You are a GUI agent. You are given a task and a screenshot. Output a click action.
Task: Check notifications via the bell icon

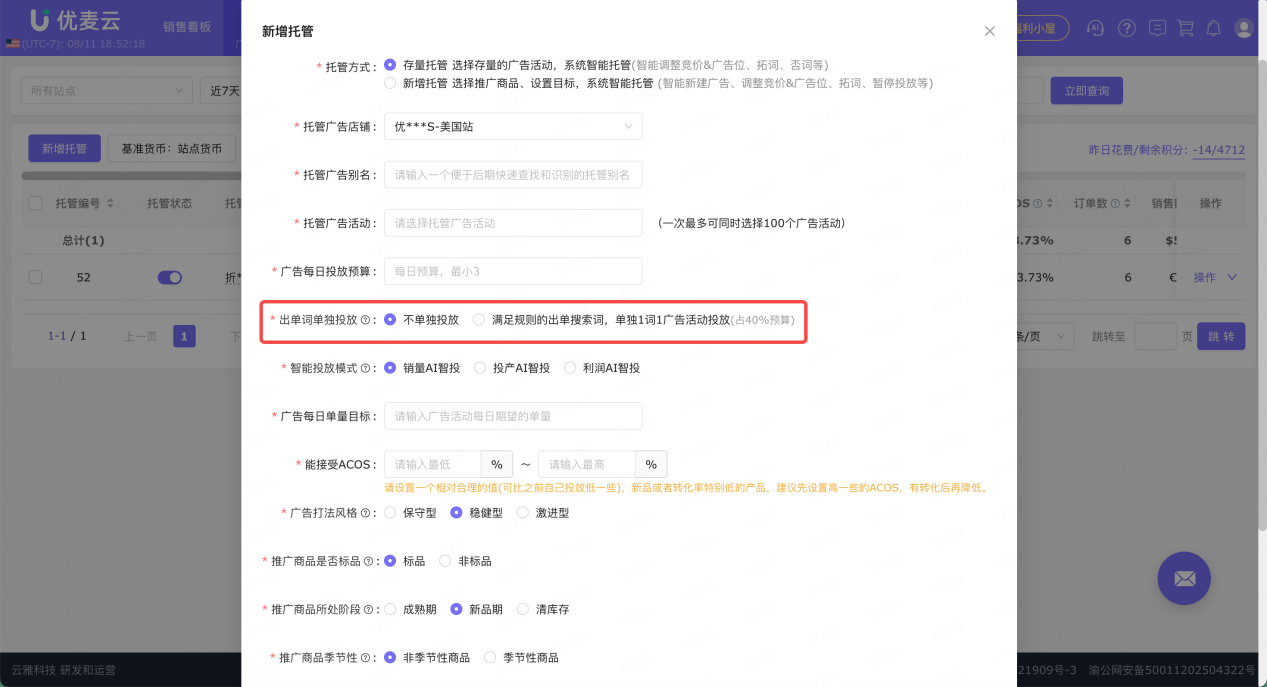click(x=1213, y=28)
